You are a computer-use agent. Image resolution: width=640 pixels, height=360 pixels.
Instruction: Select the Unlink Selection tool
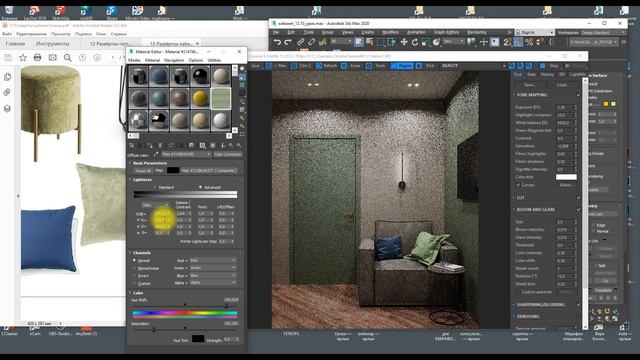(x=311, y=42)
